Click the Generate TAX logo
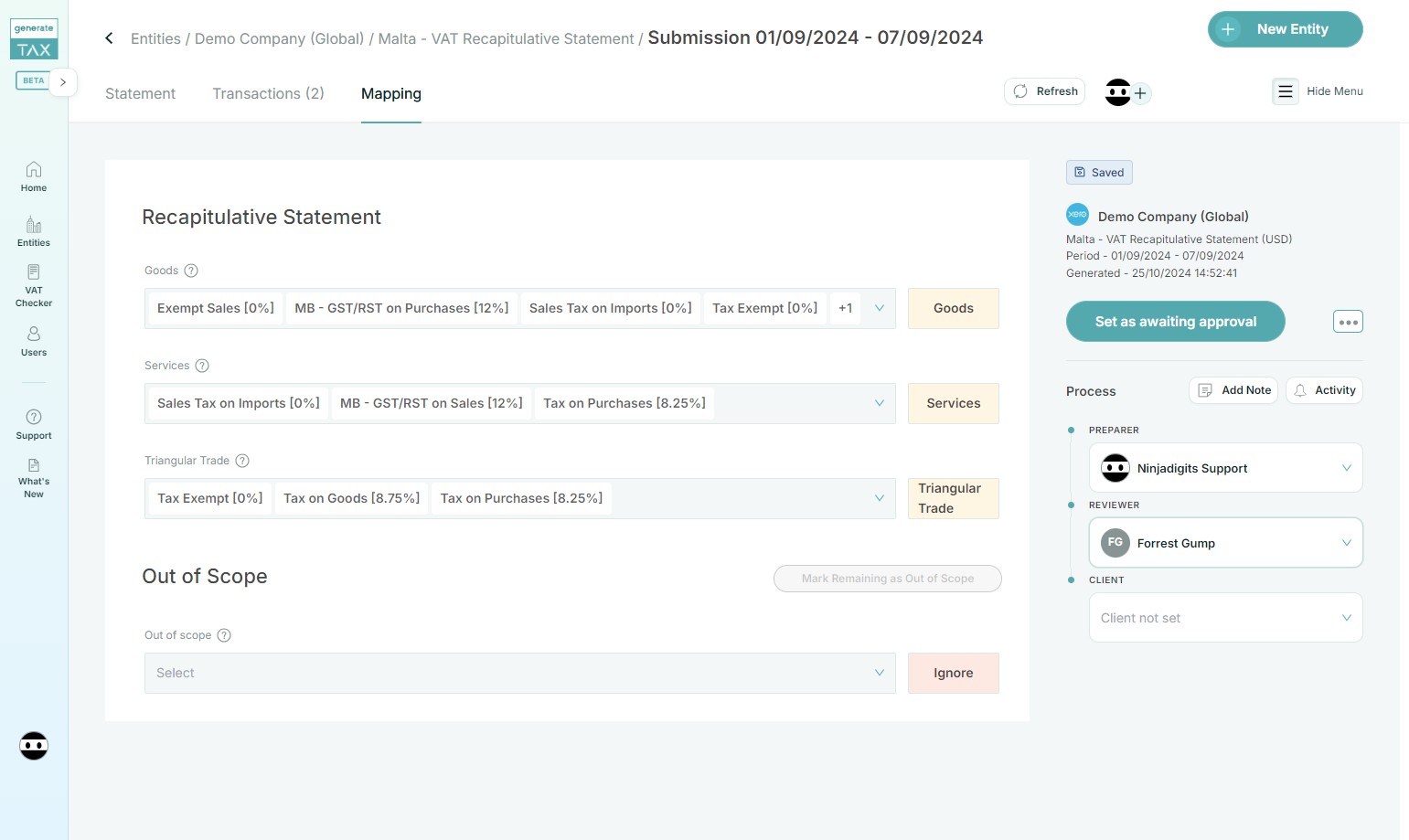This screenshot has height=840, width=1409. [x=34, y=40]
